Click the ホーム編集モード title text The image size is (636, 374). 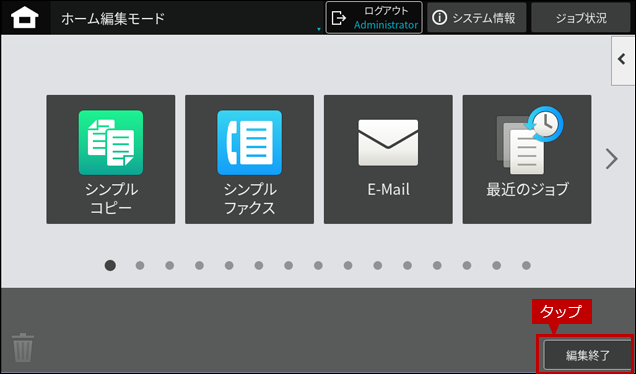[113, 18]
